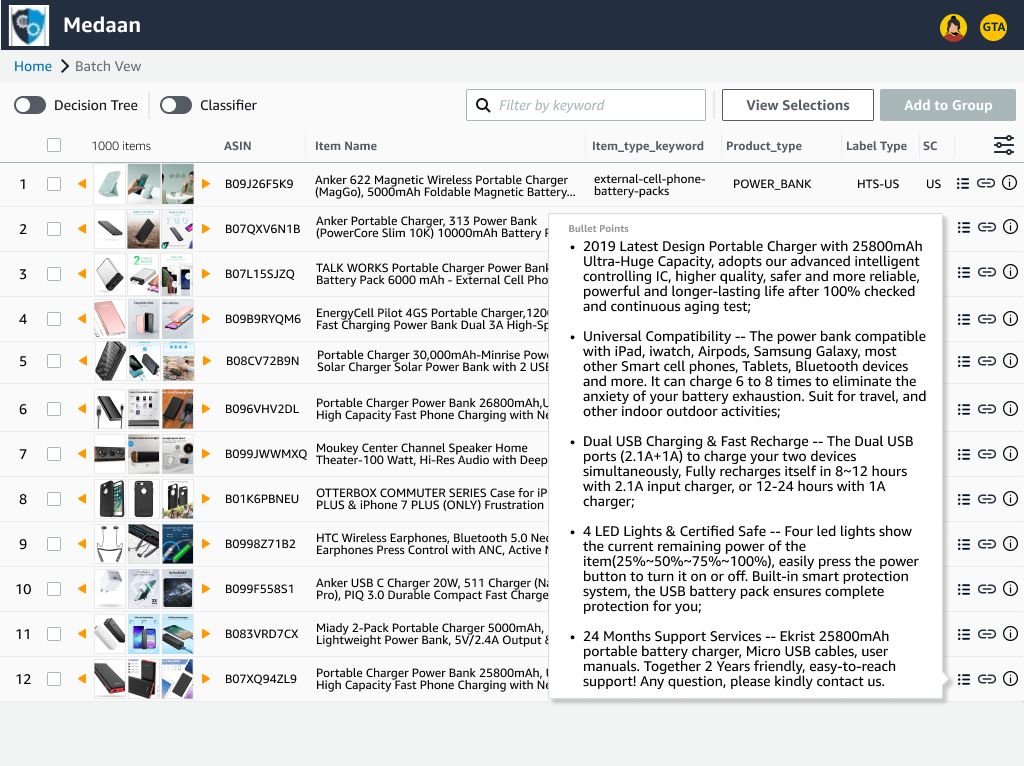
Task: Toggle the Classifier switch
Action: tap(176, 105)
